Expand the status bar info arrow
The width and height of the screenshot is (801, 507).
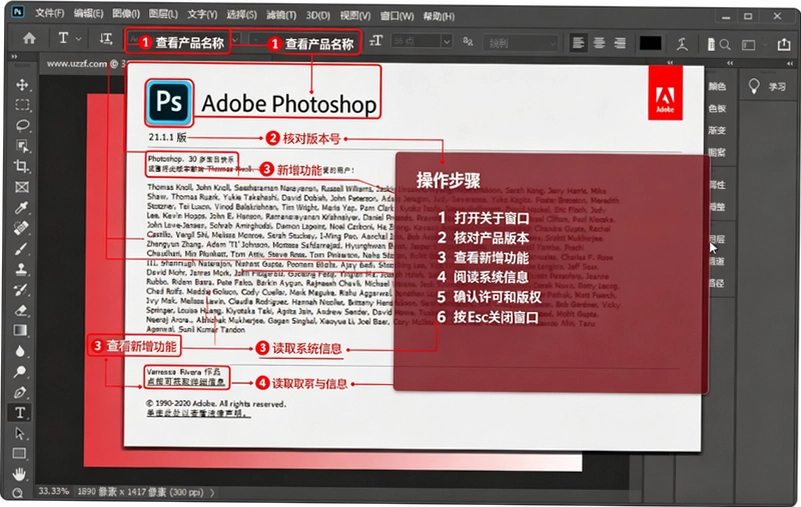click(213, 492)
